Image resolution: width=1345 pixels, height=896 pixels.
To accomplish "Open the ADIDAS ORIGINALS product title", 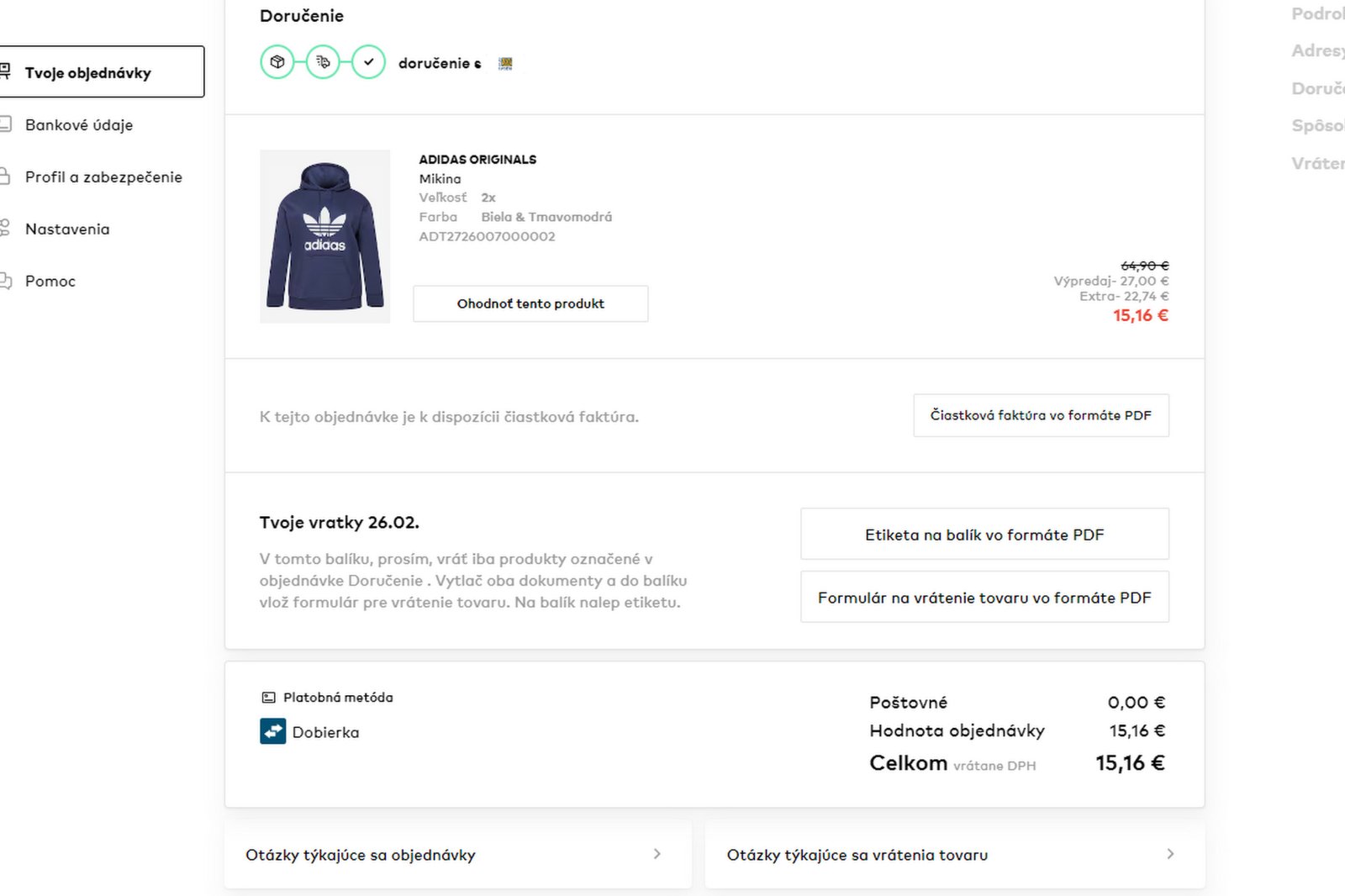I will click(x=477, y=160).
